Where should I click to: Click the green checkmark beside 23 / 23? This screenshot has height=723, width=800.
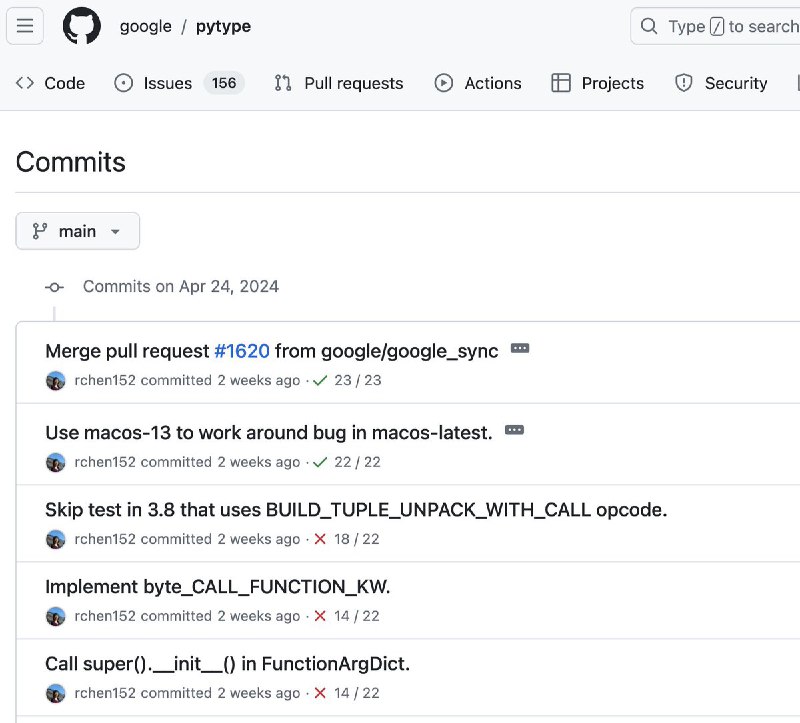tap(320, 380)
